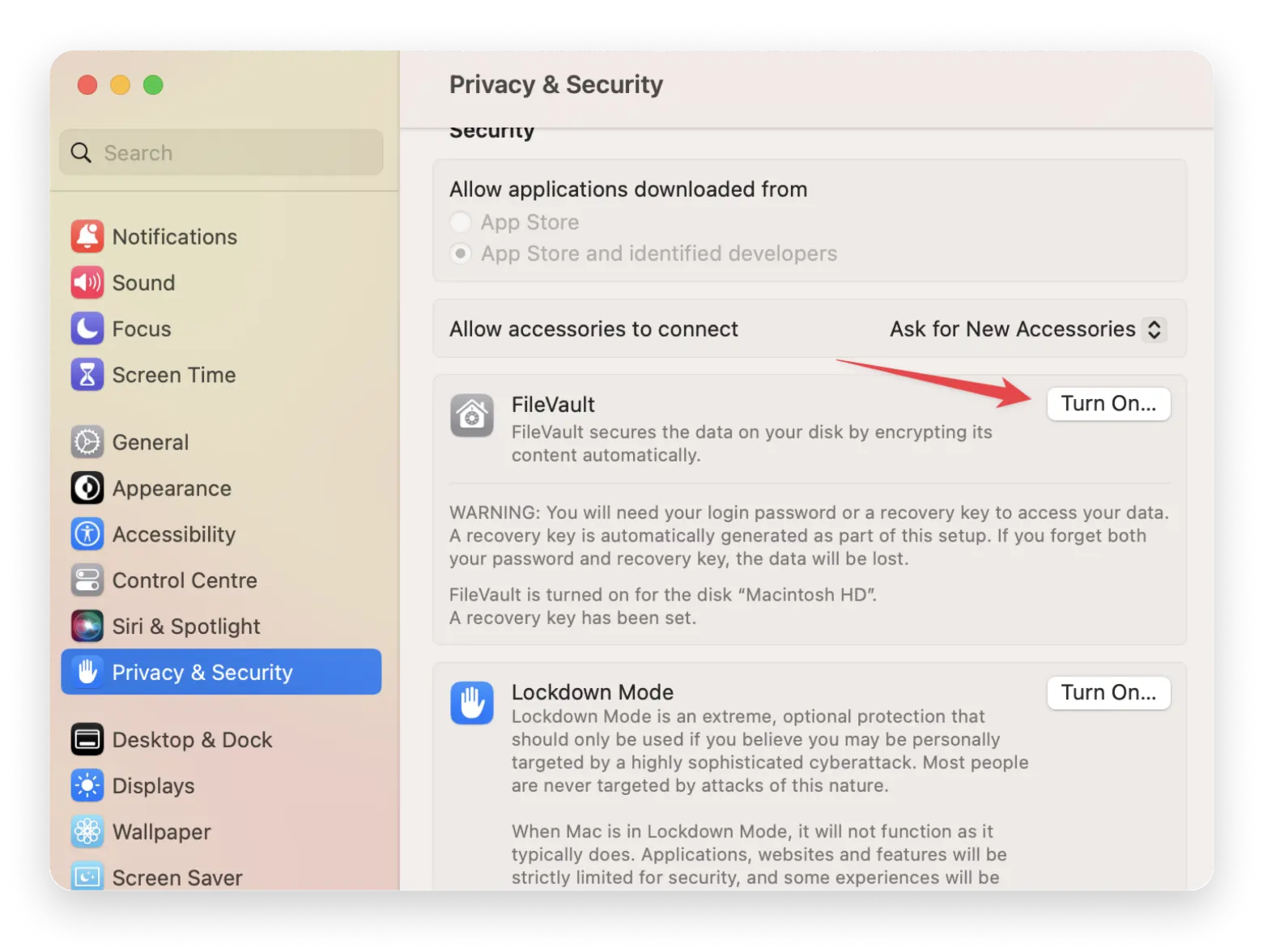Select the Screen Time hourglass icon
The height and width of the screenshot is (952, 1263).
(87, 375)
